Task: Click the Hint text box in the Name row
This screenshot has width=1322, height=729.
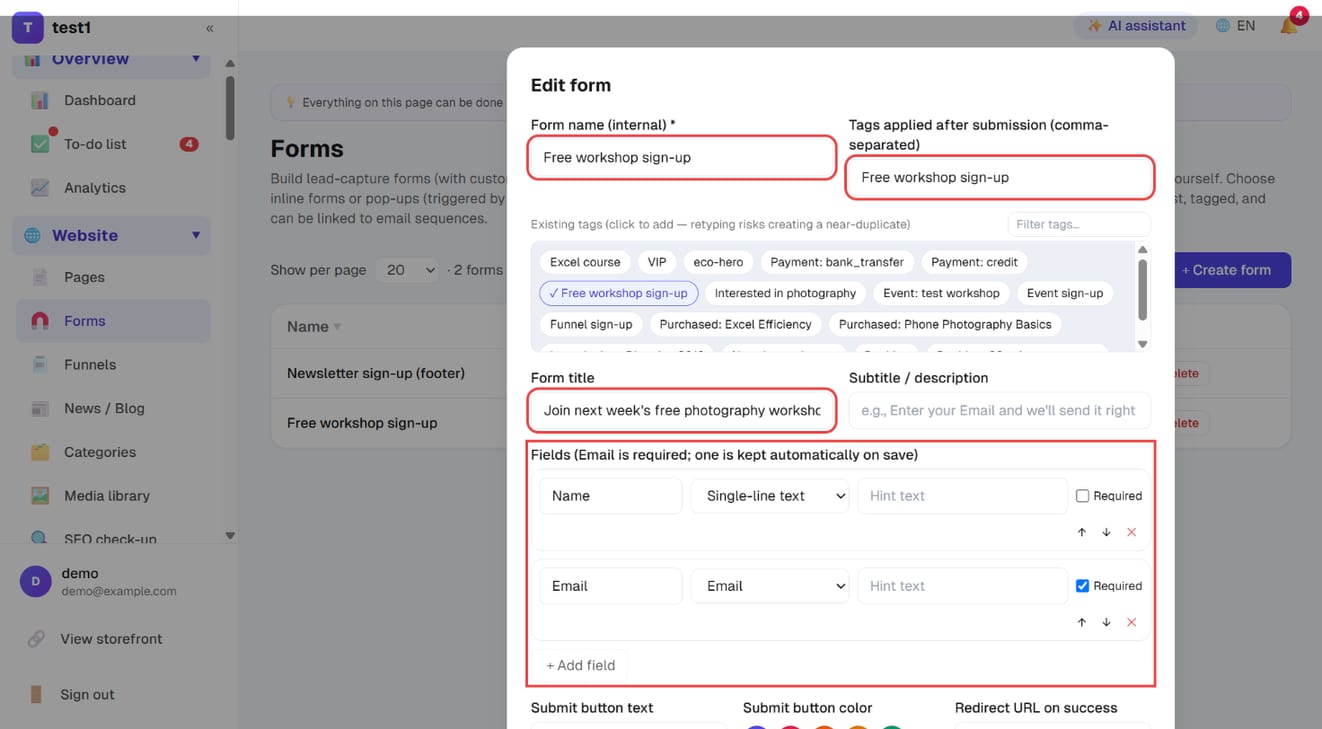Action: [963, 496]
